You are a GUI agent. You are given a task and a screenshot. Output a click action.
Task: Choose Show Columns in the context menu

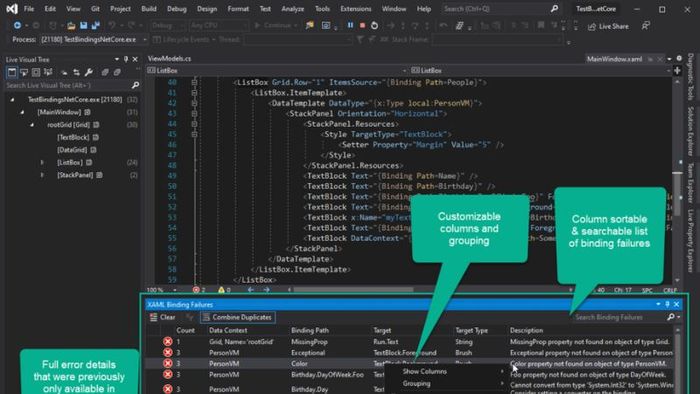click(424, 371)
